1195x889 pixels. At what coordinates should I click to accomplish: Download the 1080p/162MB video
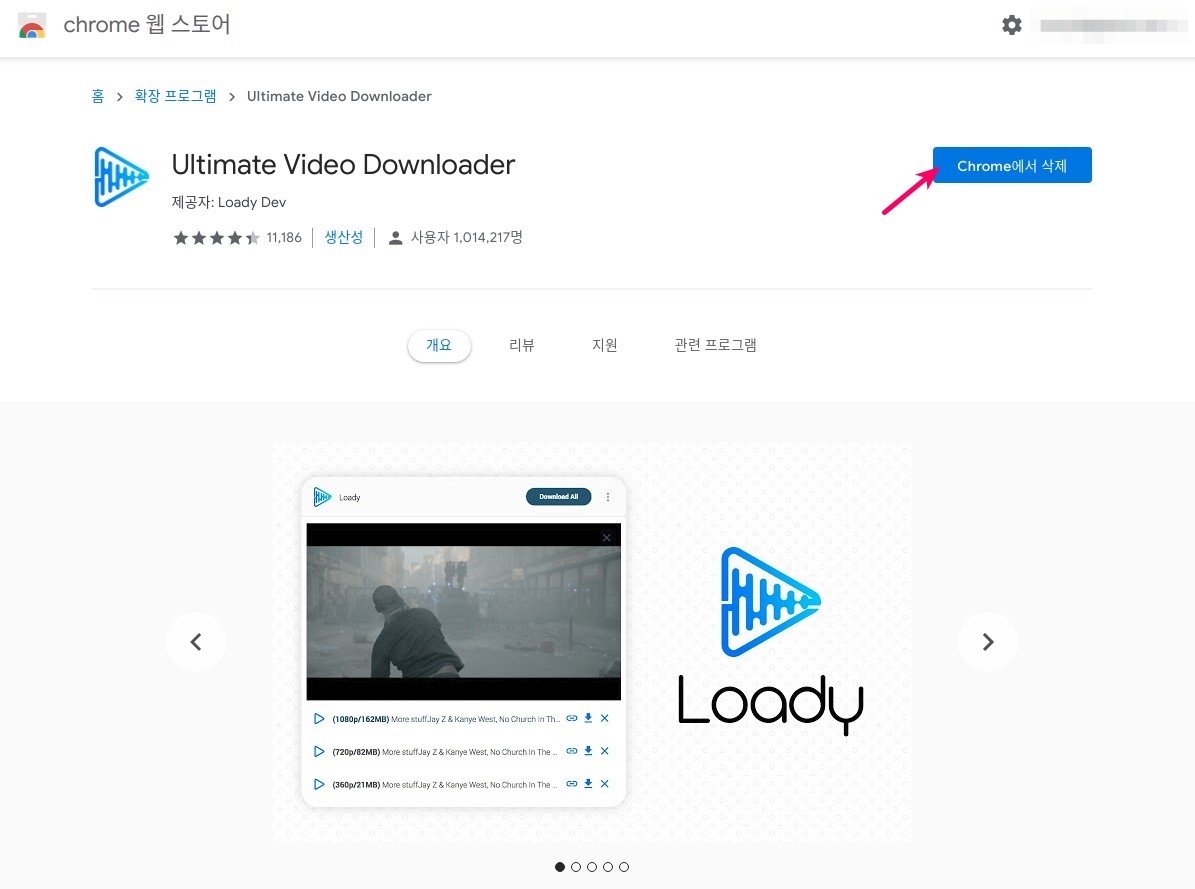(x=588, y=718)
